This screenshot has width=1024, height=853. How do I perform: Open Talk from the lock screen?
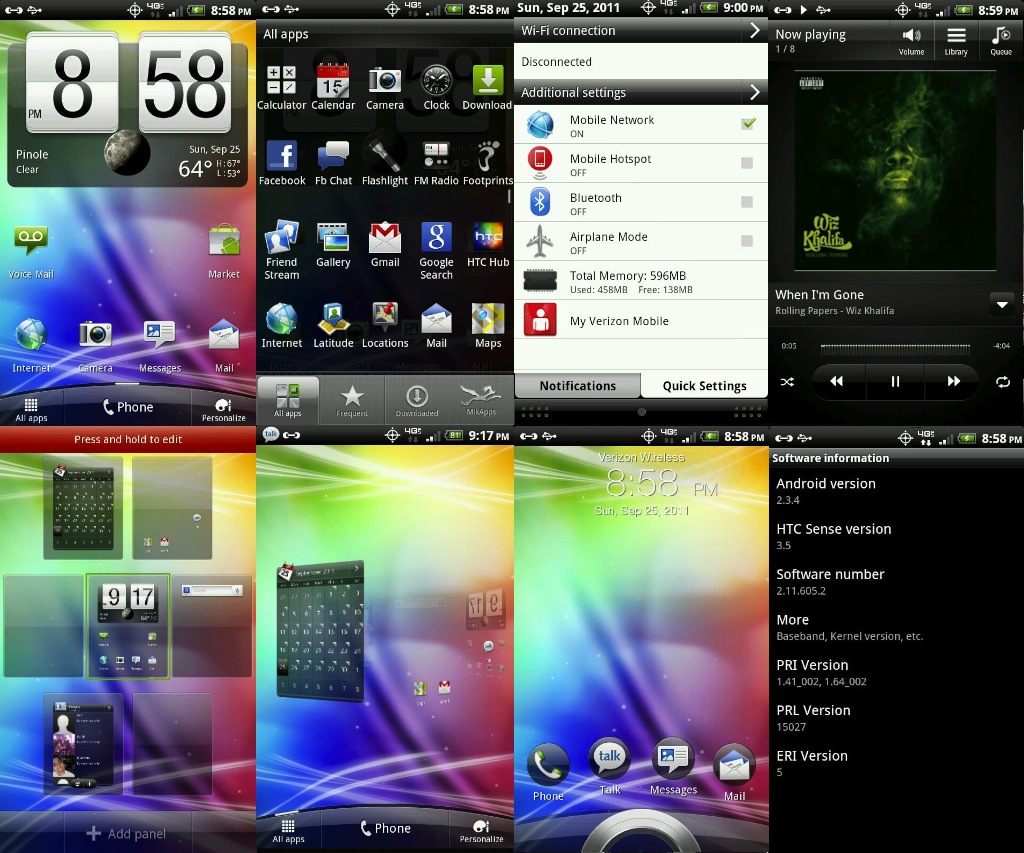coord(609,767)
